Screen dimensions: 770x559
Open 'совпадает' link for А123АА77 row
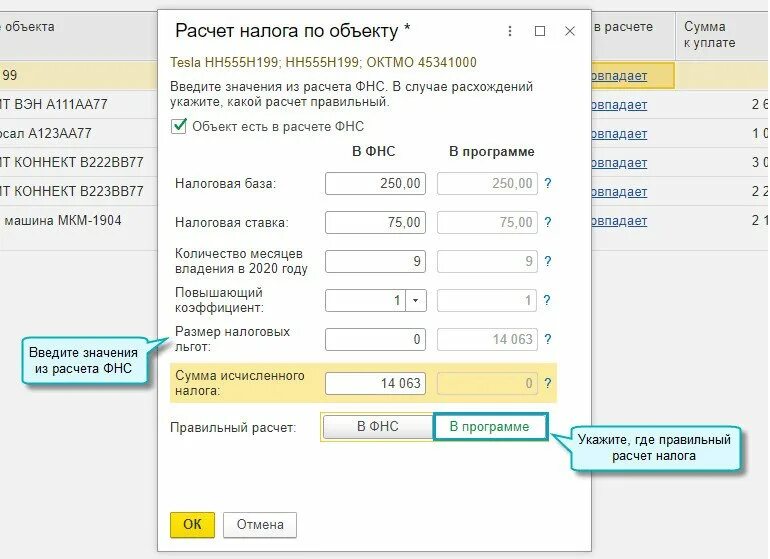click(619, 134)
